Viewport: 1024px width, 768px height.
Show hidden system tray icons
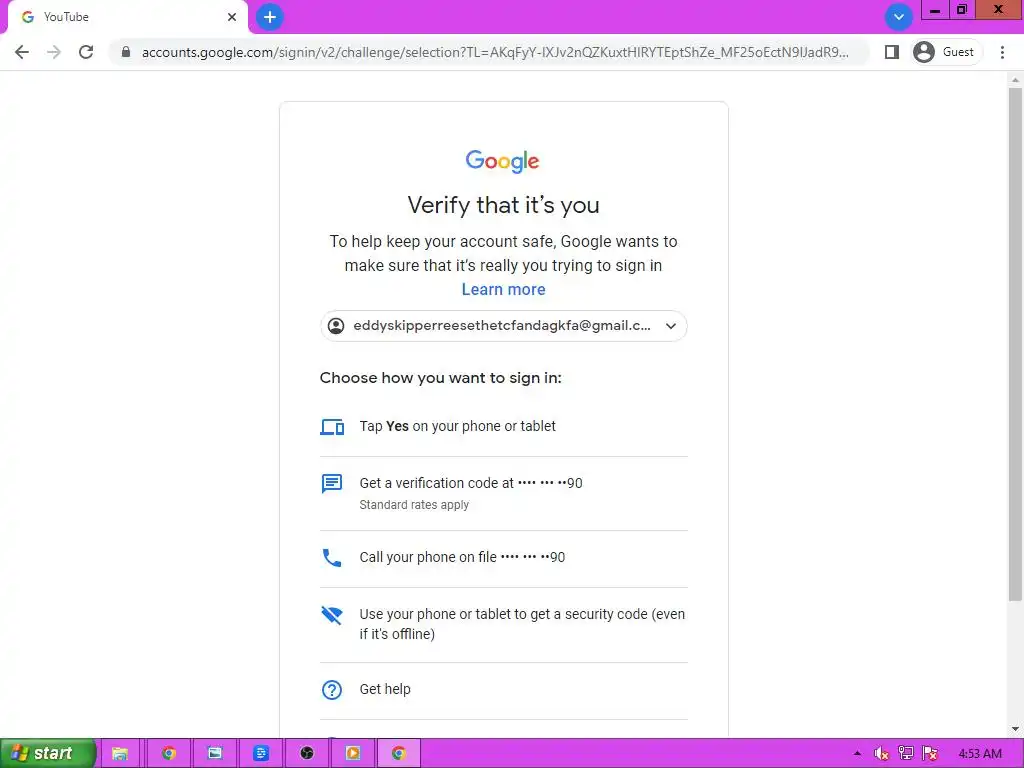[x=857, y=754]
